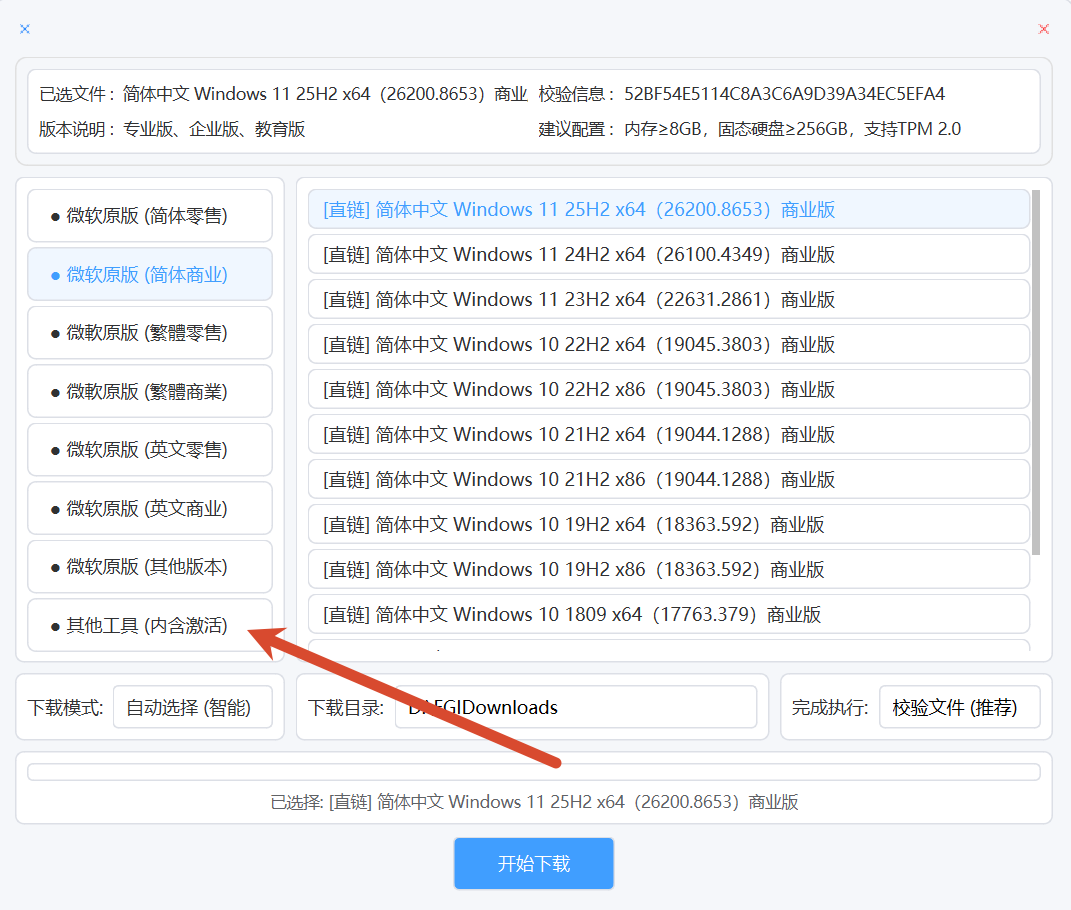Screen dimensions: 1071x910
Task: Click the 开始下载 button
Action: pyautogui.click(x=533, y=864)
